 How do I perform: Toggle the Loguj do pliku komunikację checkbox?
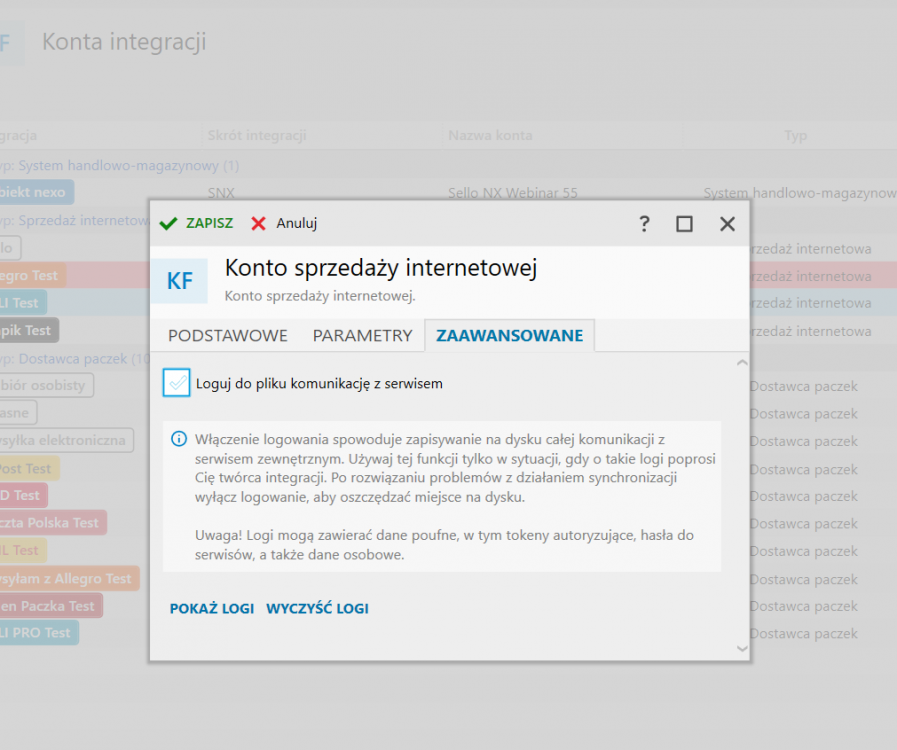177,383
